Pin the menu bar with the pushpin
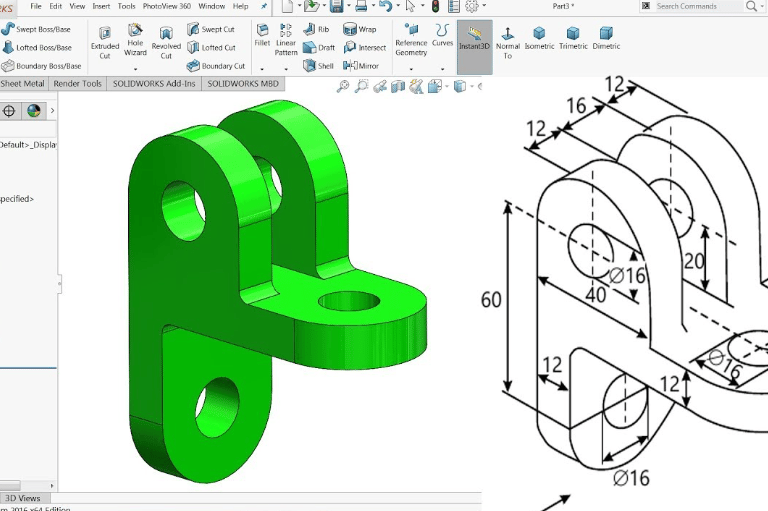Viewport: 768px width, 511px height. 264,6
